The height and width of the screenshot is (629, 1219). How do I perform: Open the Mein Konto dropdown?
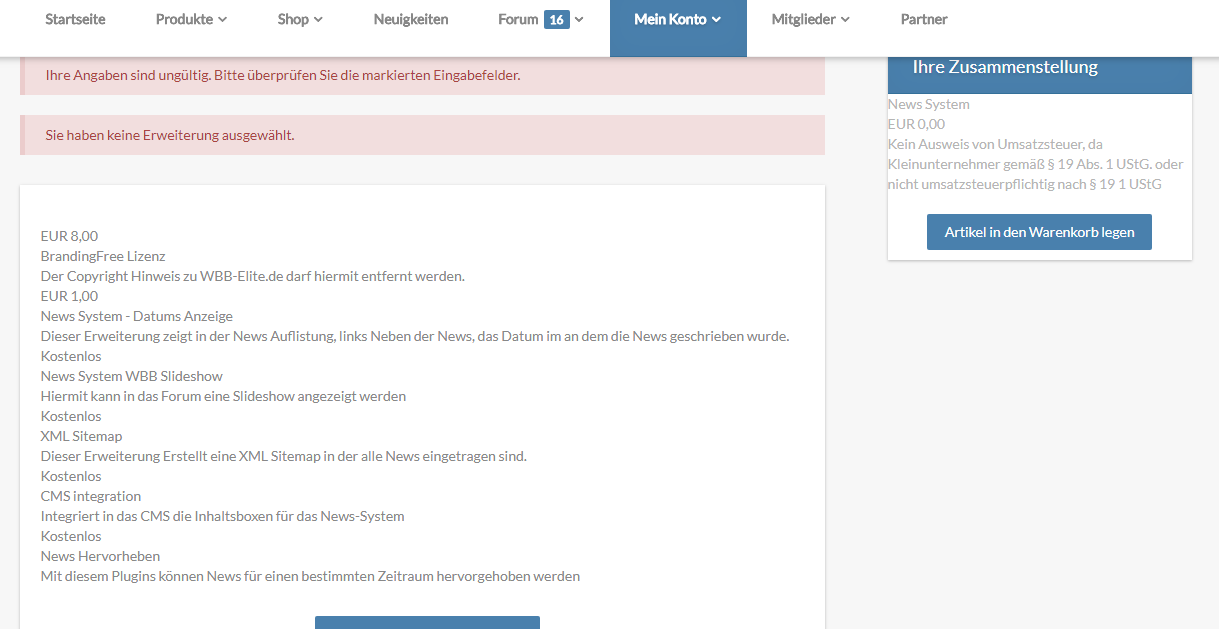point(677,20)
